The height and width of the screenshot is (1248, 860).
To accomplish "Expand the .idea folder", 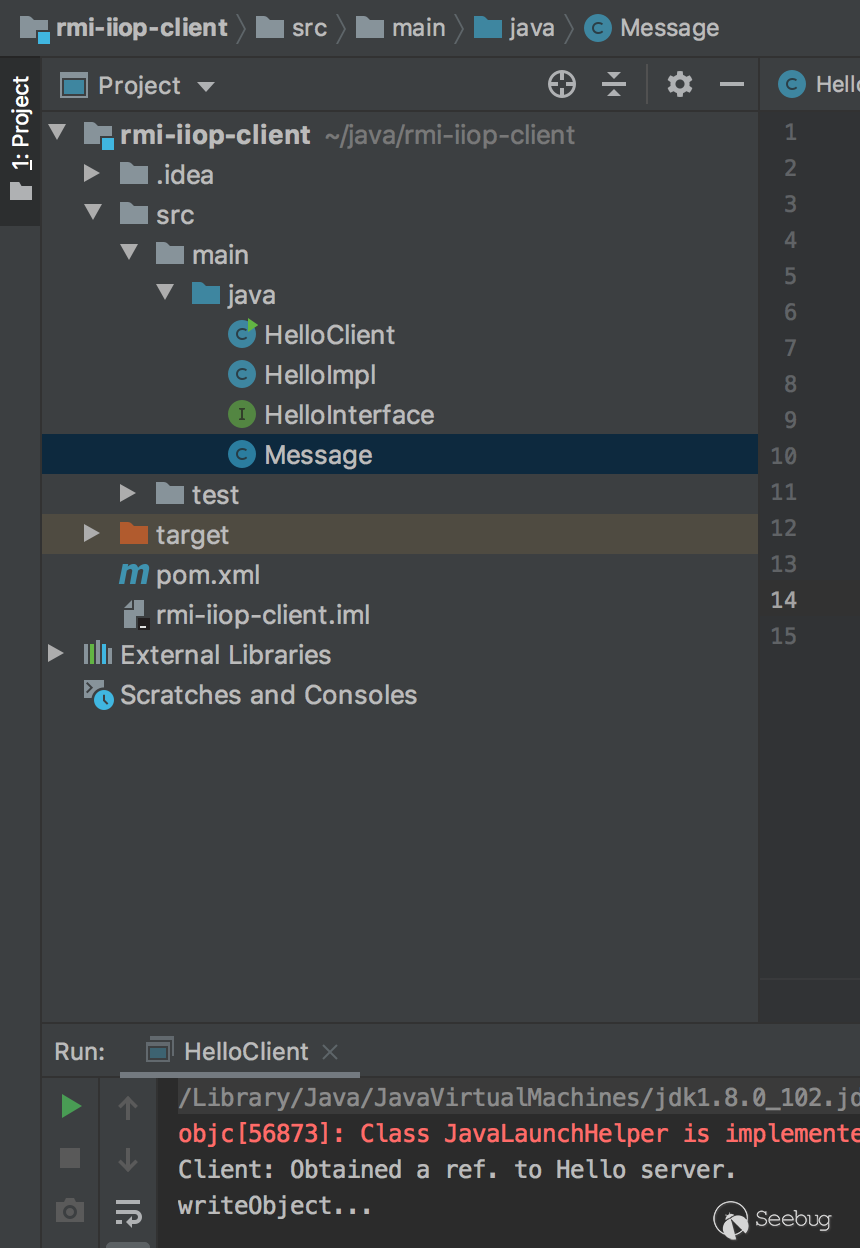I will click(92, 174).
